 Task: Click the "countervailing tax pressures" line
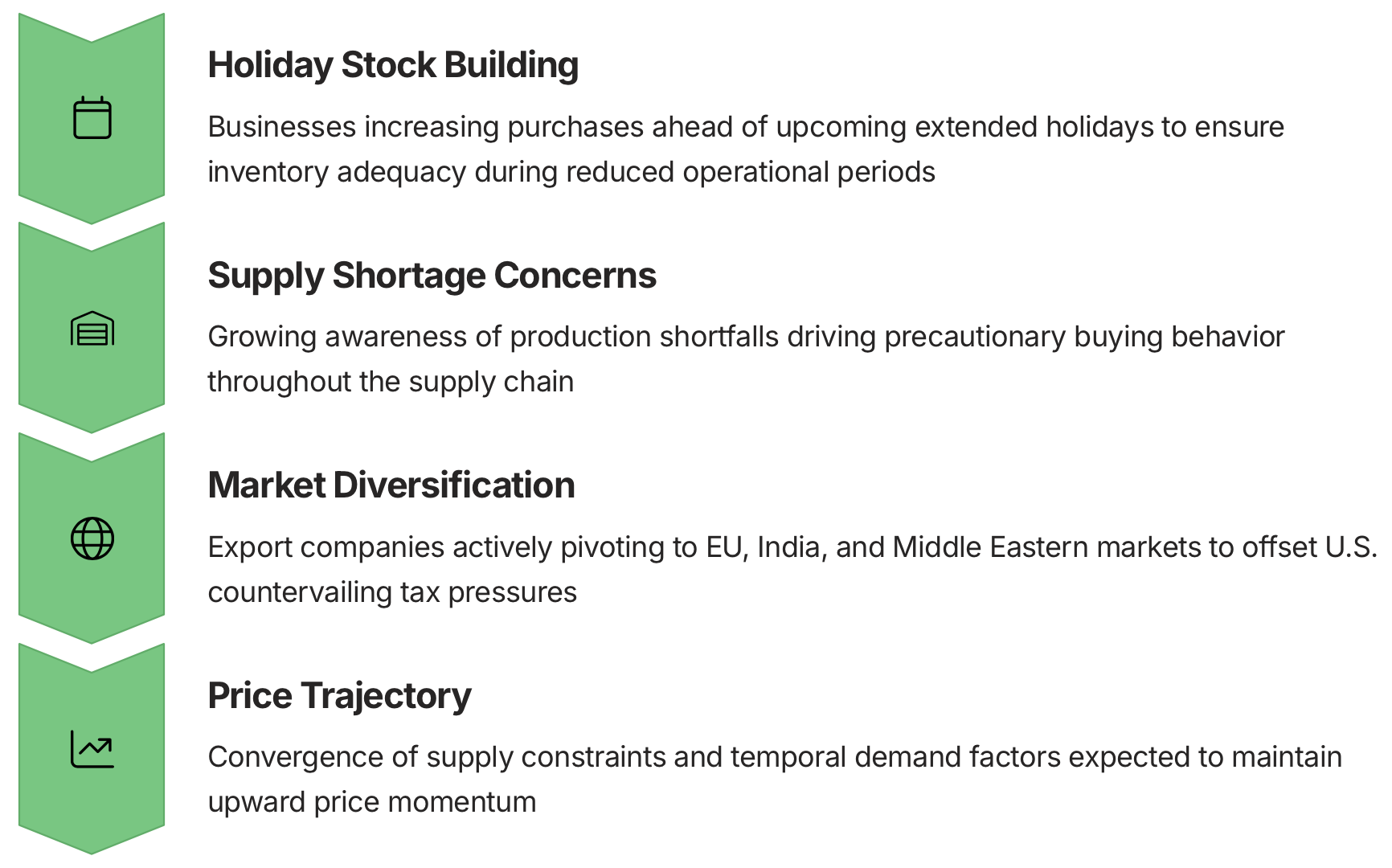point(392,592)
